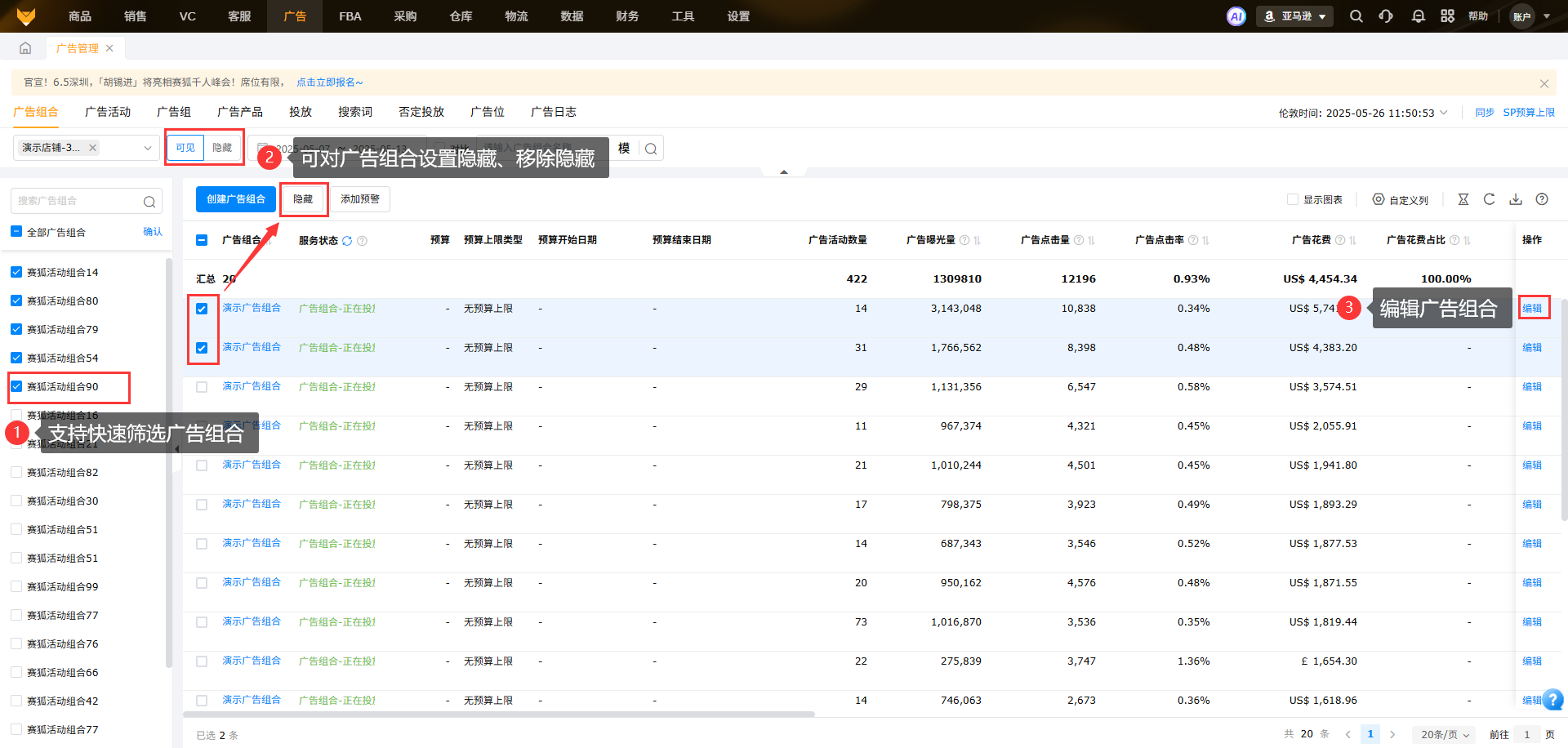Screen dimensions: 1568x748
Task: Open customer service headset icon
Action: [1386, 16]
